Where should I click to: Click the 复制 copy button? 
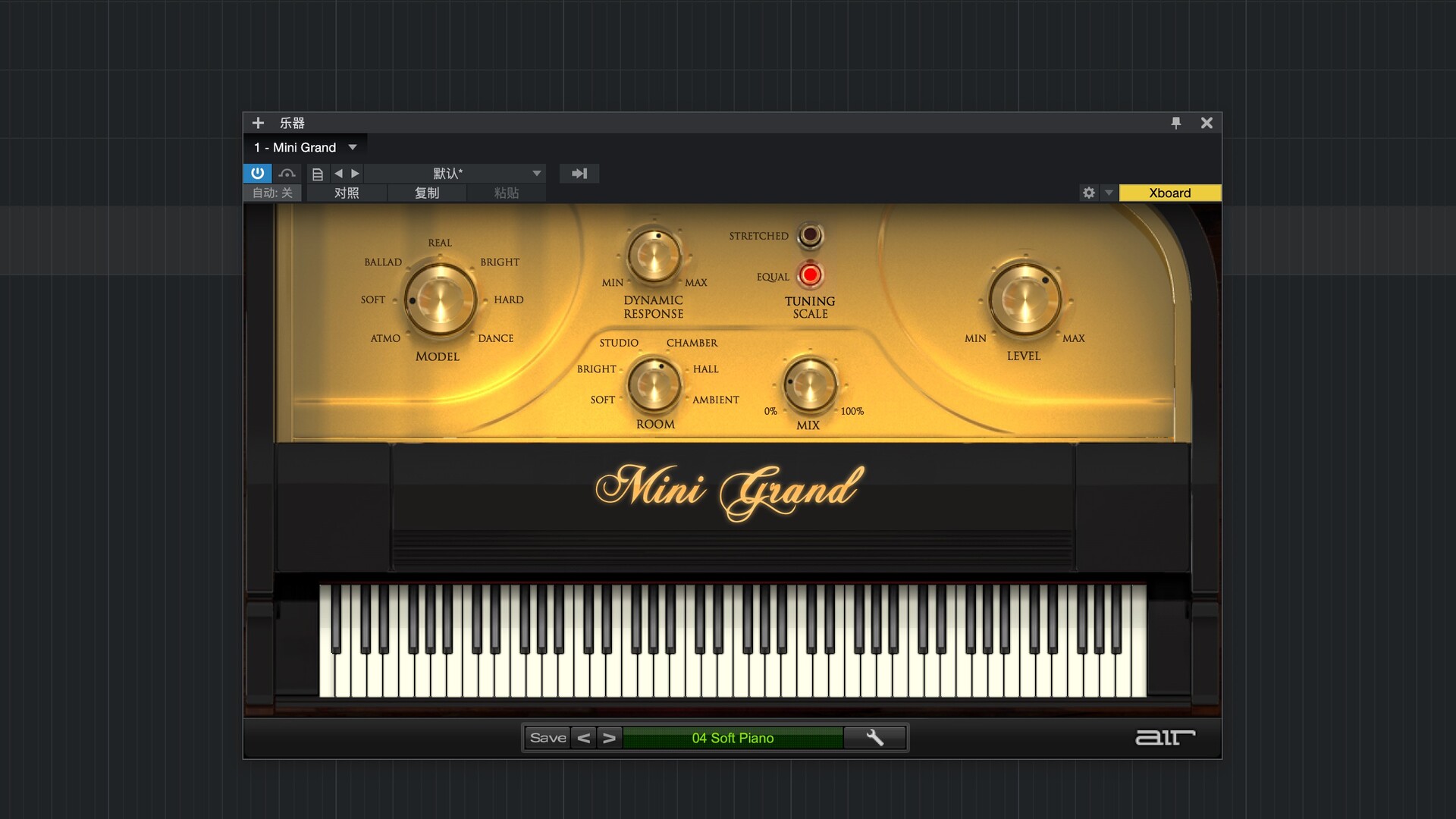(x=427, y=193)
